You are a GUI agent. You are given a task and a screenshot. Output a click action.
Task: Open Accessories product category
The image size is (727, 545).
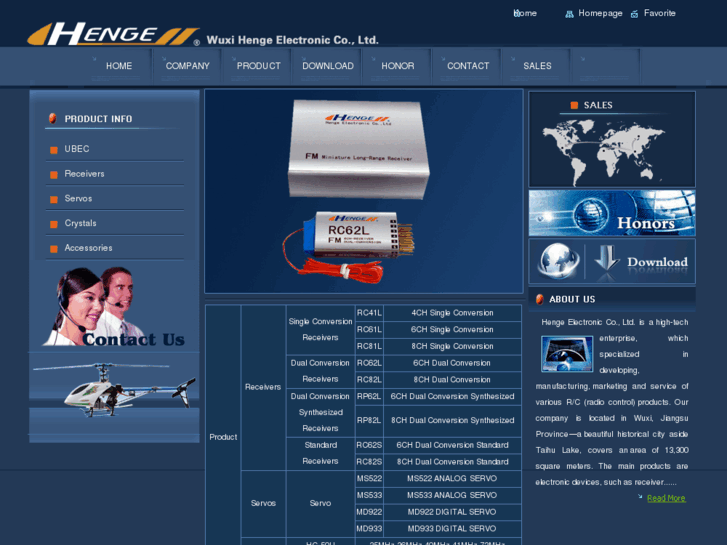pyautogui.click(x=89, y=248)
